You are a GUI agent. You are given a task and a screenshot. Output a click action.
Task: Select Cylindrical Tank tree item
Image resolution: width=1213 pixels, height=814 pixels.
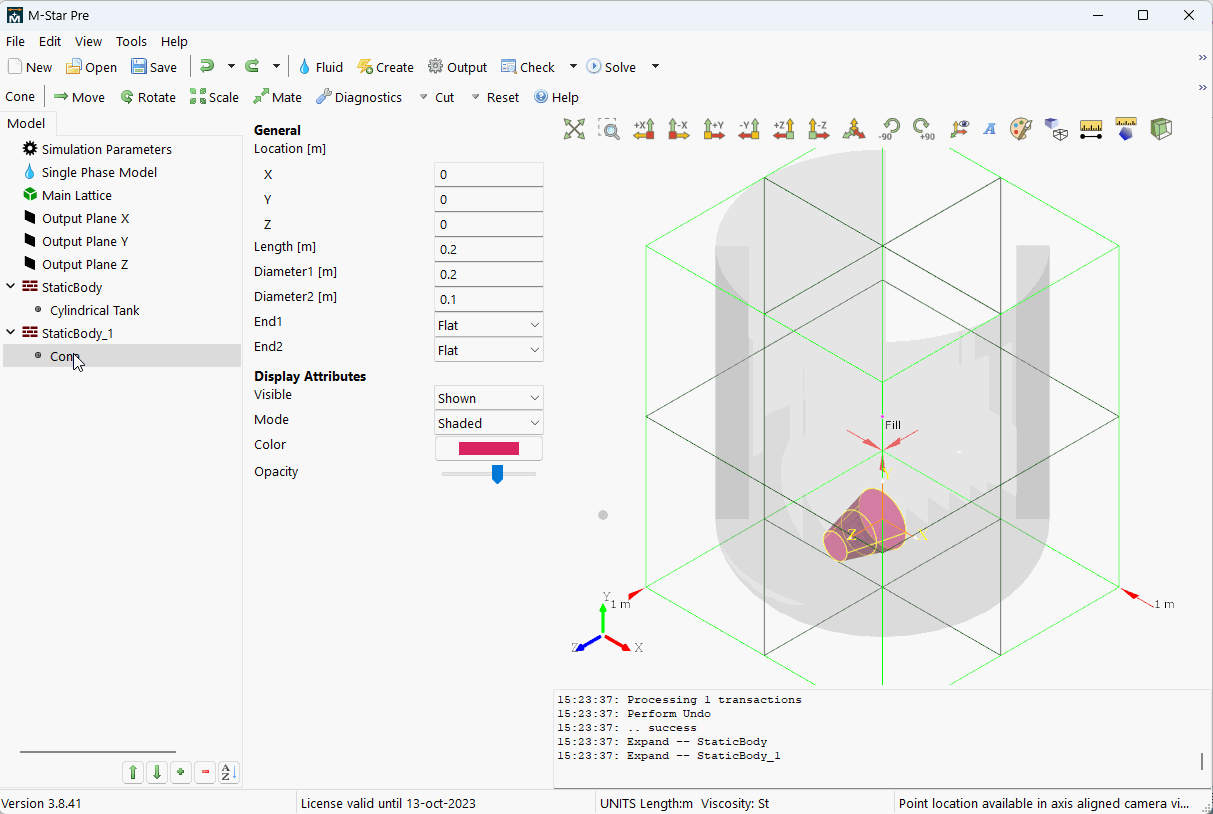point(95,310)
